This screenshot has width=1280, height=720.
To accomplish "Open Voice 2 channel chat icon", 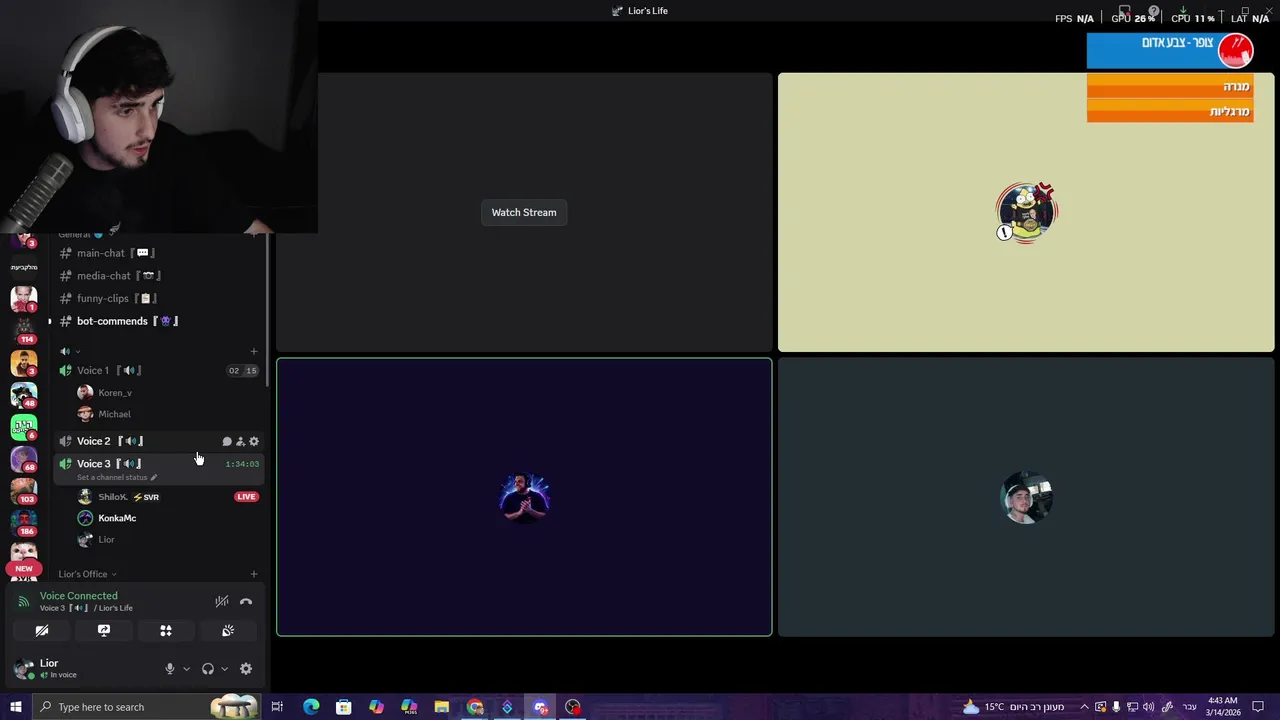I will click(227, 441).
